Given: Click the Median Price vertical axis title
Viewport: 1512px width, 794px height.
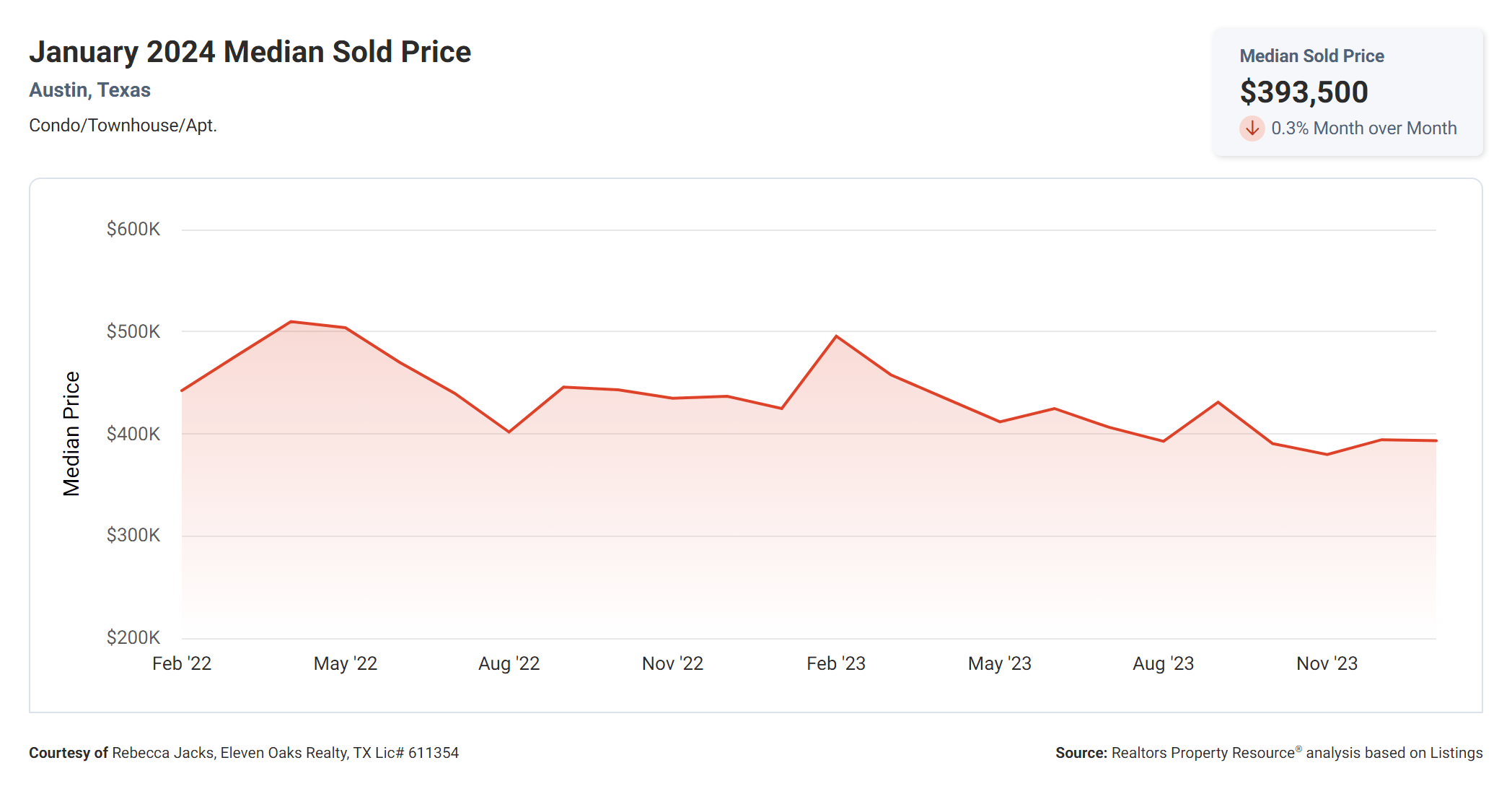Looking at the screenshot, I should 71,434.
